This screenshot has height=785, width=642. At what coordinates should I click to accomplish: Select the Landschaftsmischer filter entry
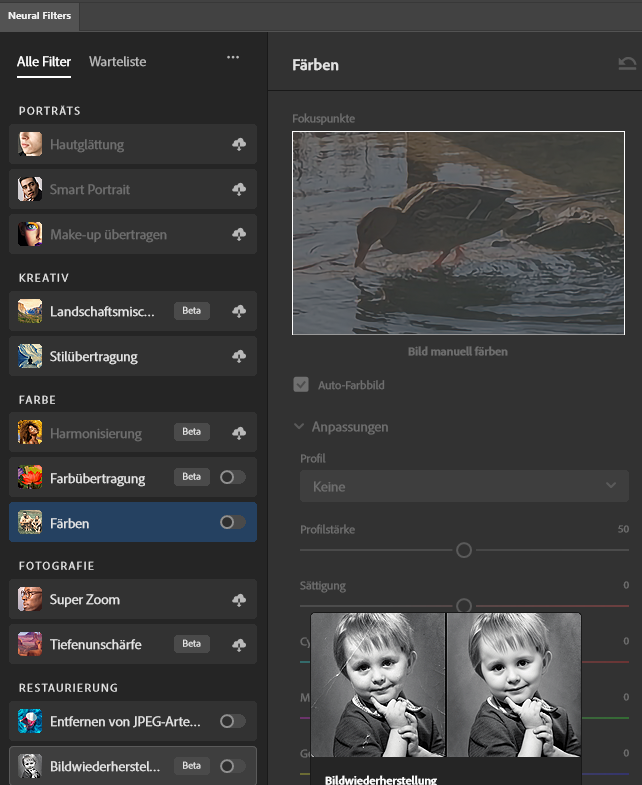102,312
